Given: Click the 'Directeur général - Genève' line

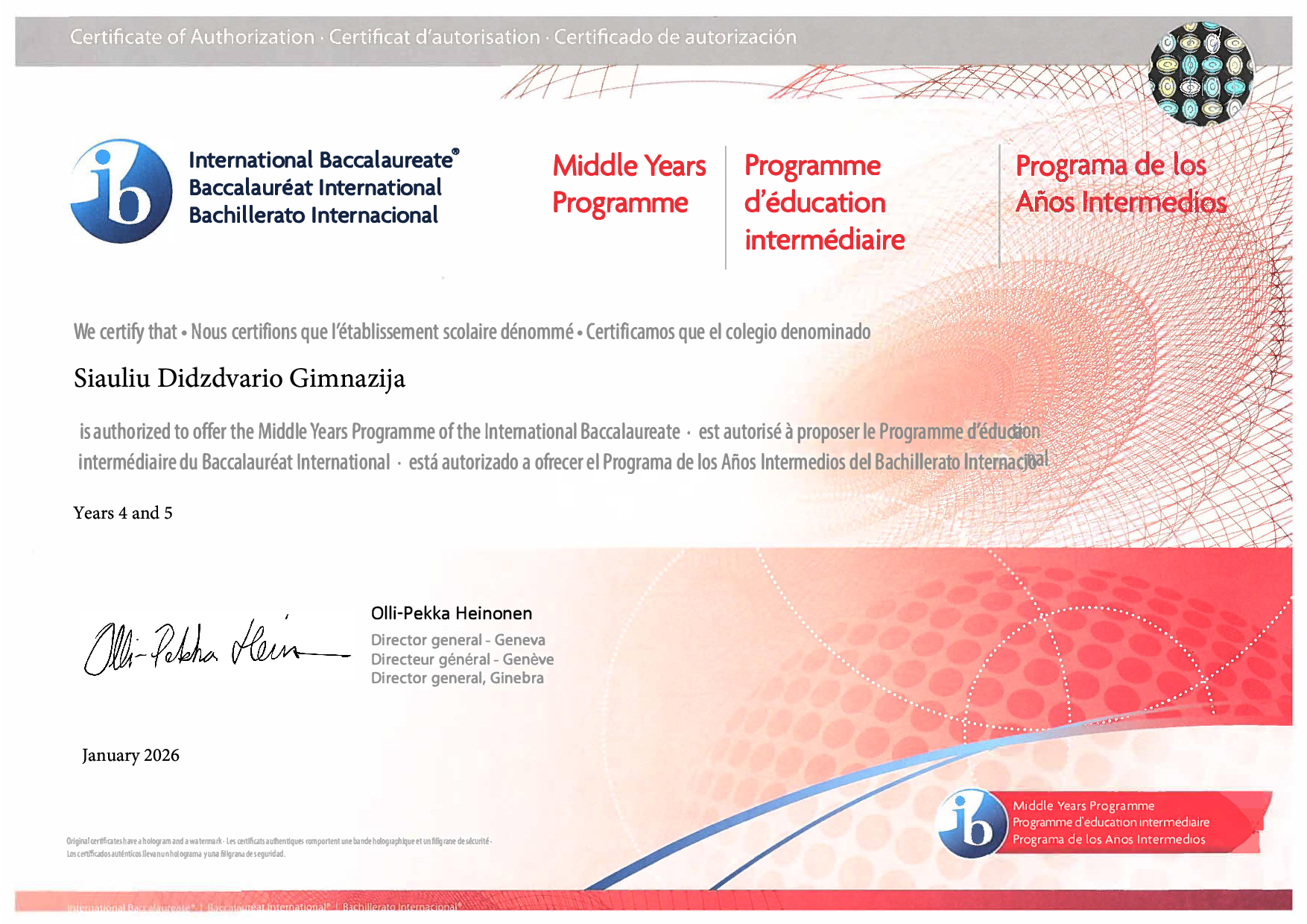Looking at the screenshot, I should pos(462,659).
